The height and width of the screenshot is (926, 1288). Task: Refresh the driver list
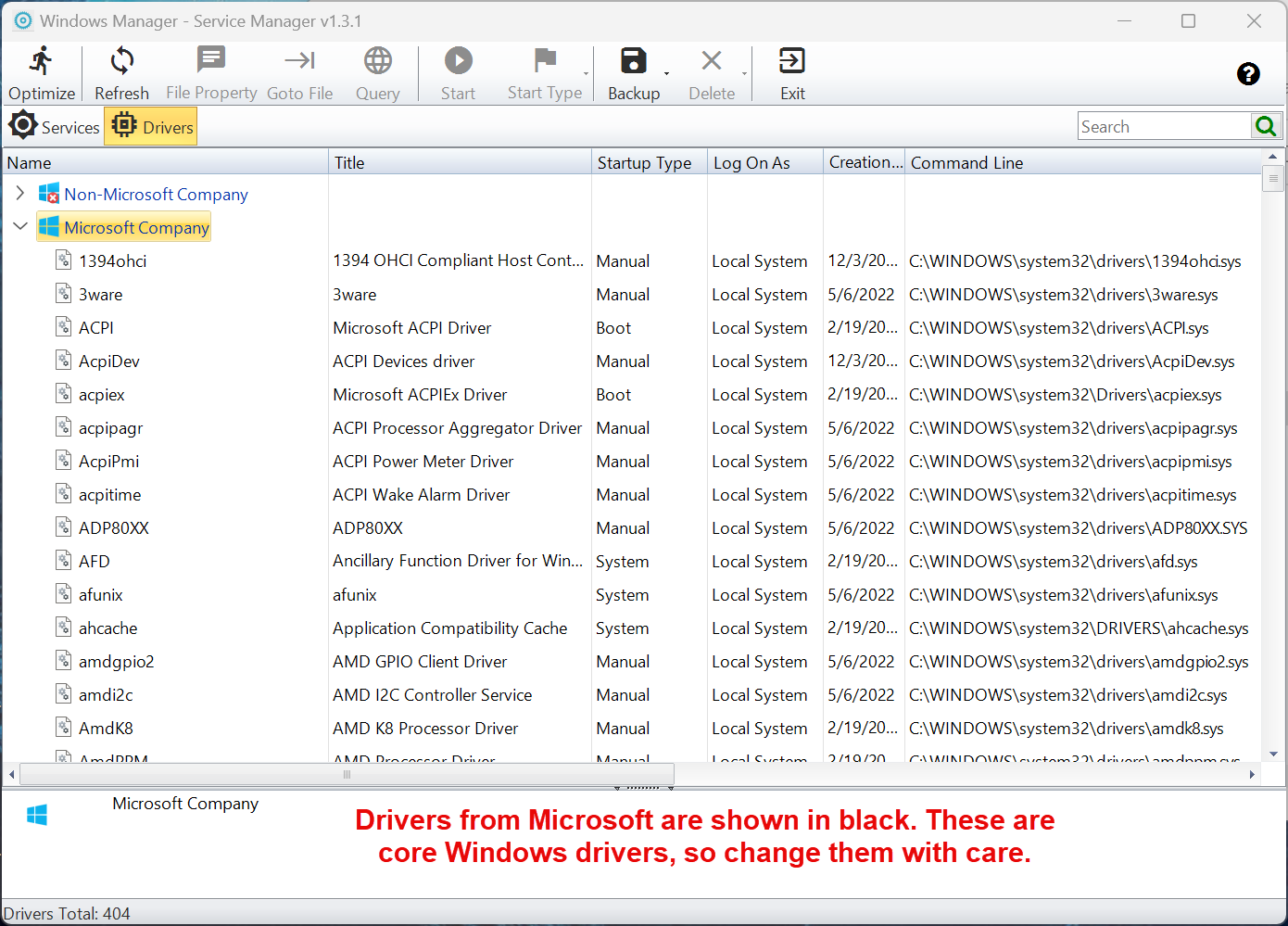(x=121, y=74)
